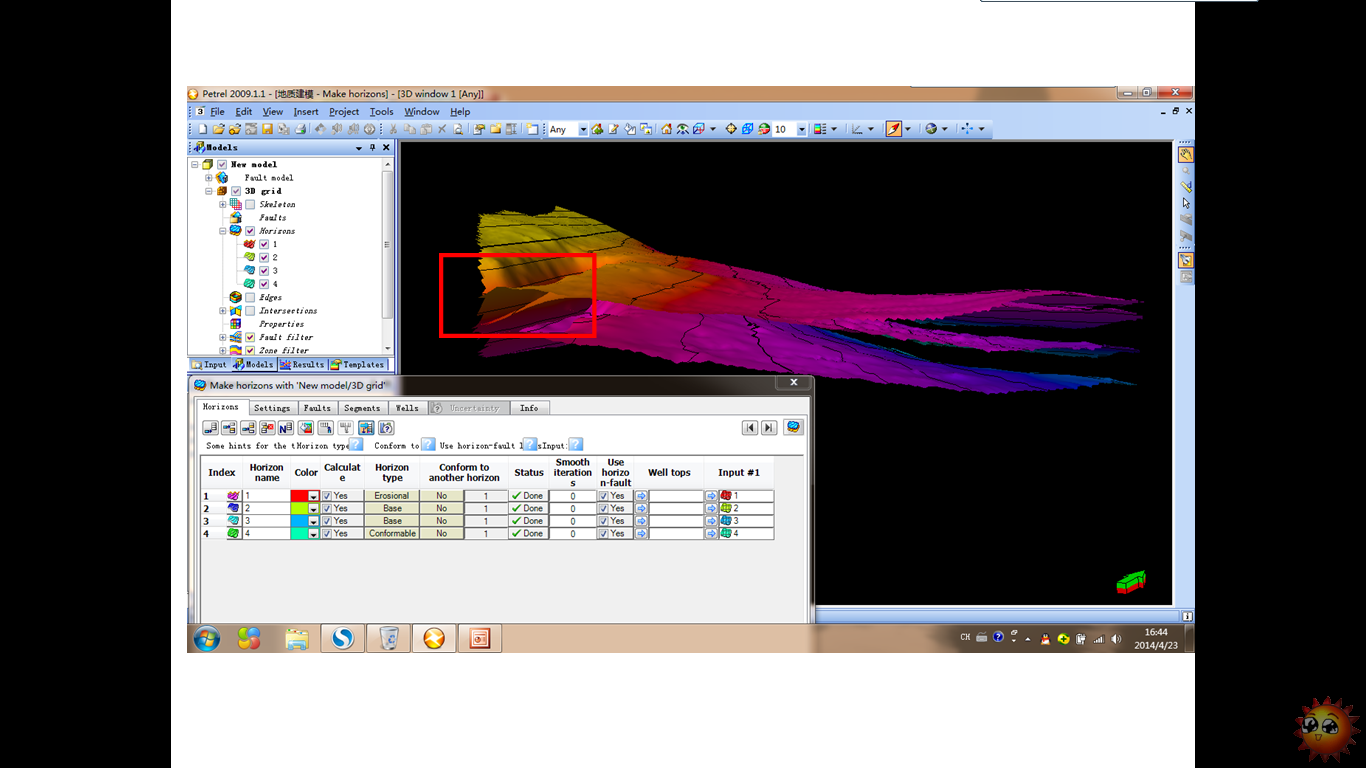
Task: Click the No conform button in row 2
Action: tap(441, 509)
